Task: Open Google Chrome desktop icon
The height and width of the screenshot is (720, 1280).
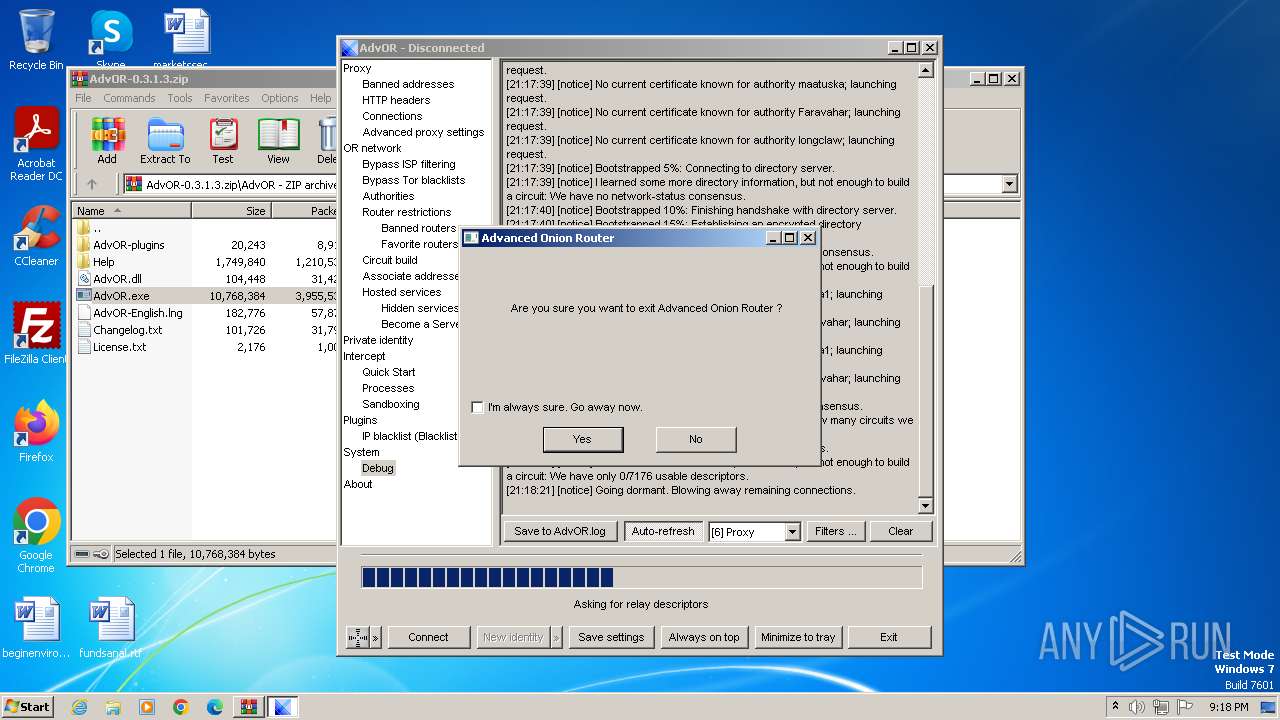Action: click(36, 536)
